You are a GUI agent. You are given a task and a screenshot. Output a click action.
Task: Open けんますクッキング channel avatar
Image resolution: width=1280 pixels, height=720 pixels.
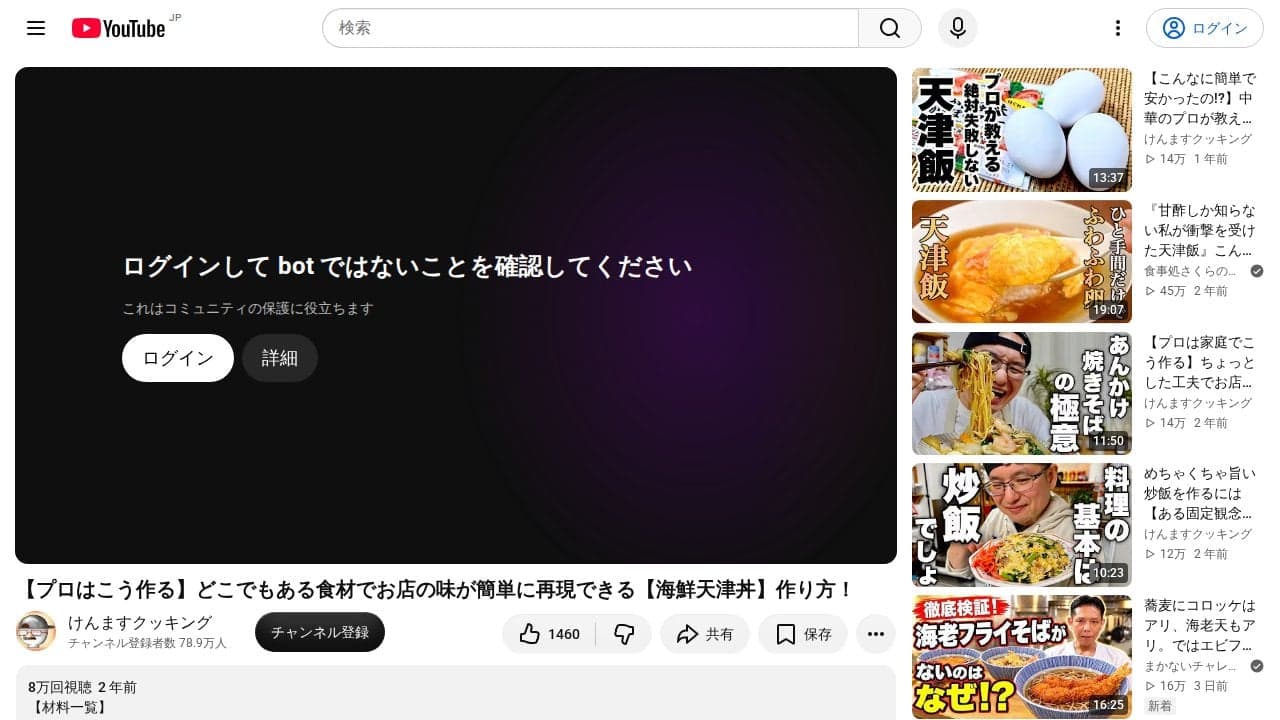coord(36,631)
